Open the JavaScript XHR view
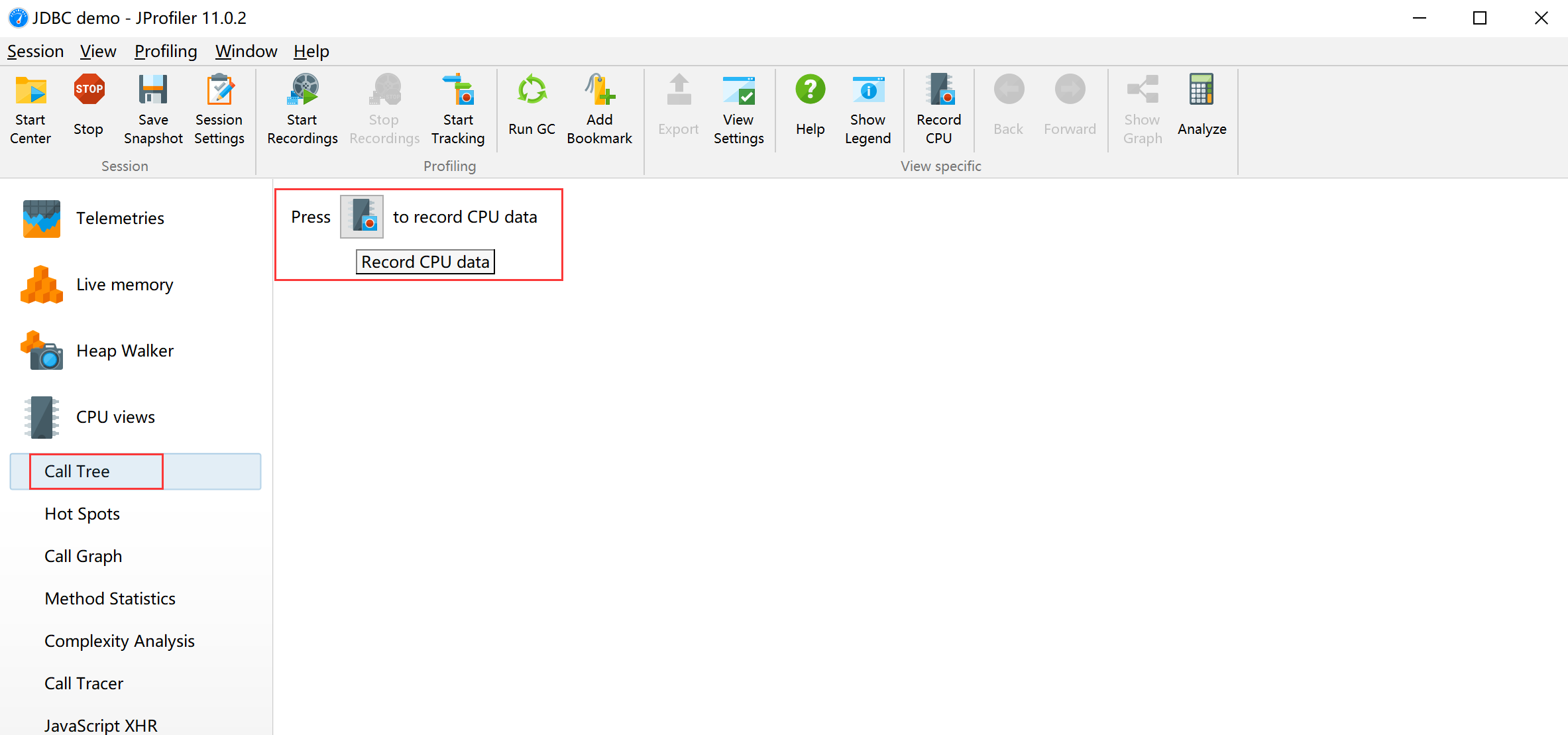Image resolution: width=1568 pixels, height=735 pixels. 101,726
